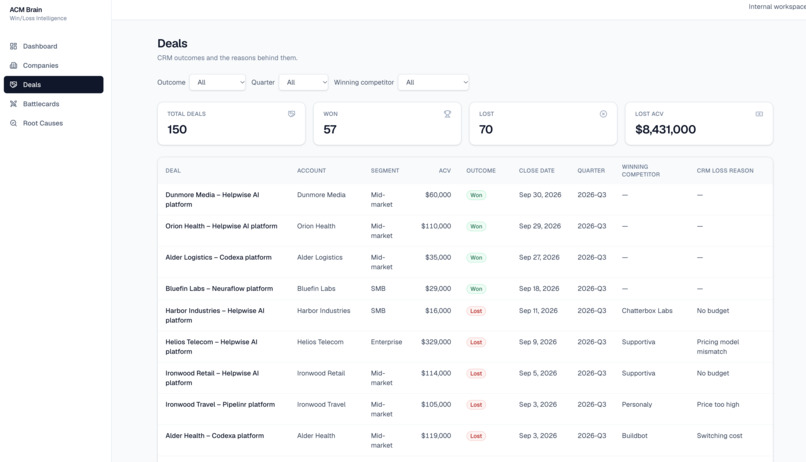Open the Bluefin Labs – Neuraflow platform deal

(219, 289)
